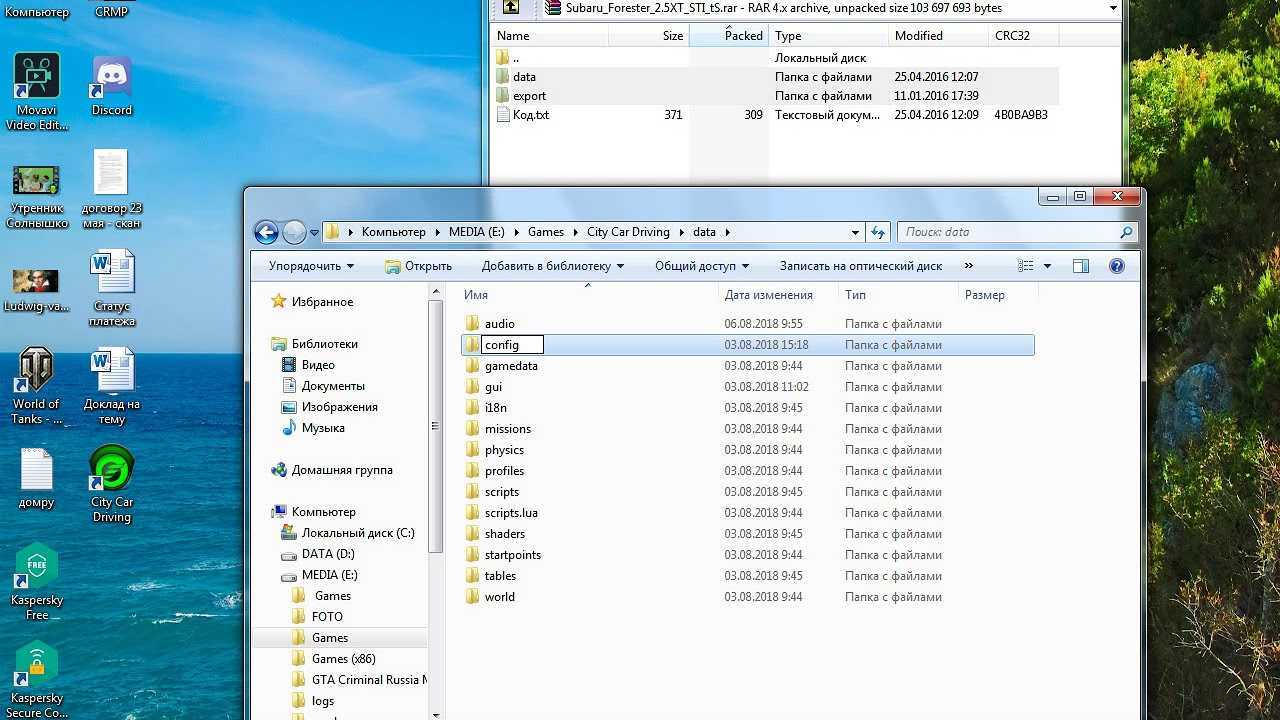
Task: Sort by Дата изменения column
Action: (x=778, y=295)
